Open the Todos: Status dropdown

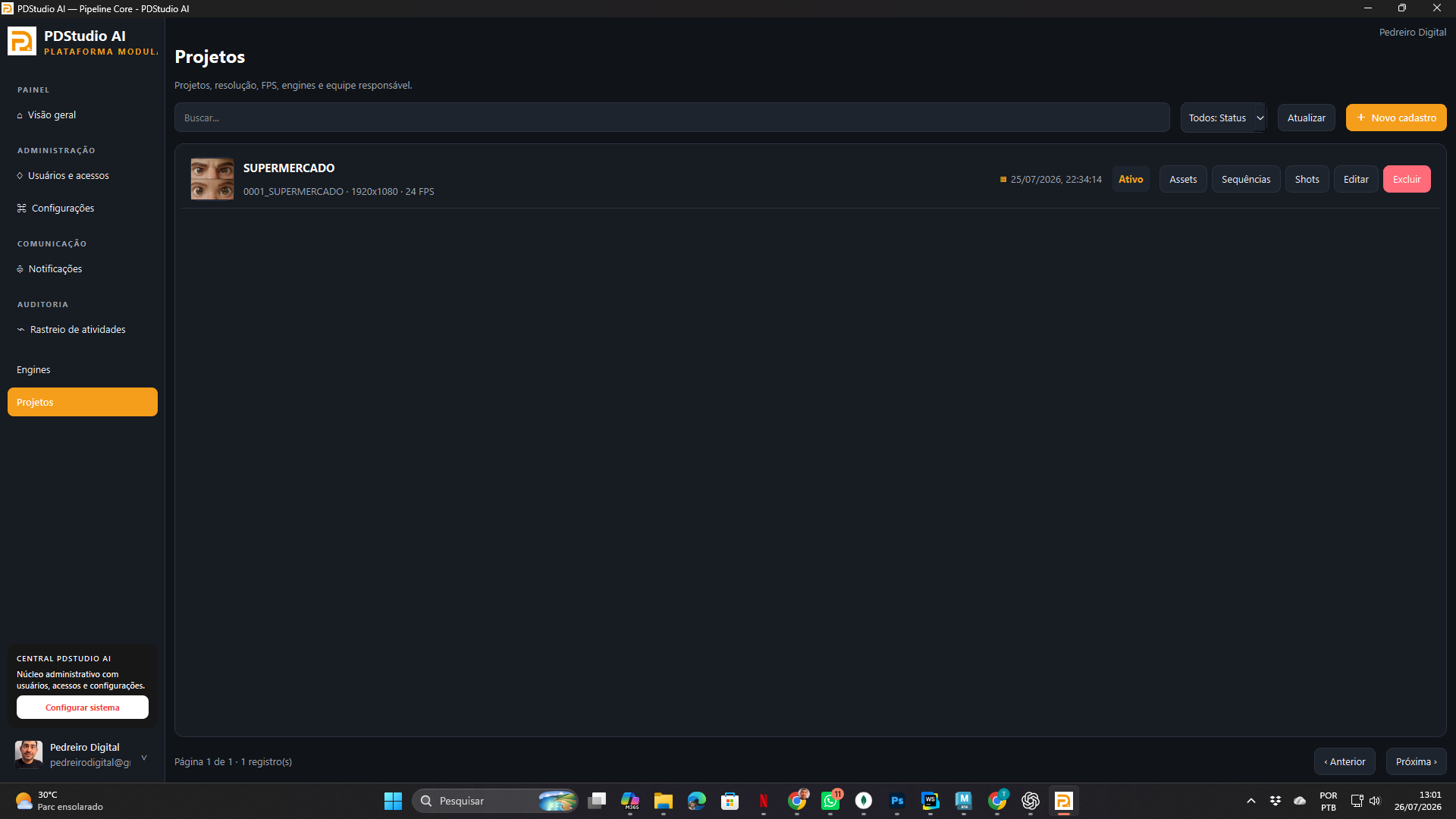[1223, 118]
